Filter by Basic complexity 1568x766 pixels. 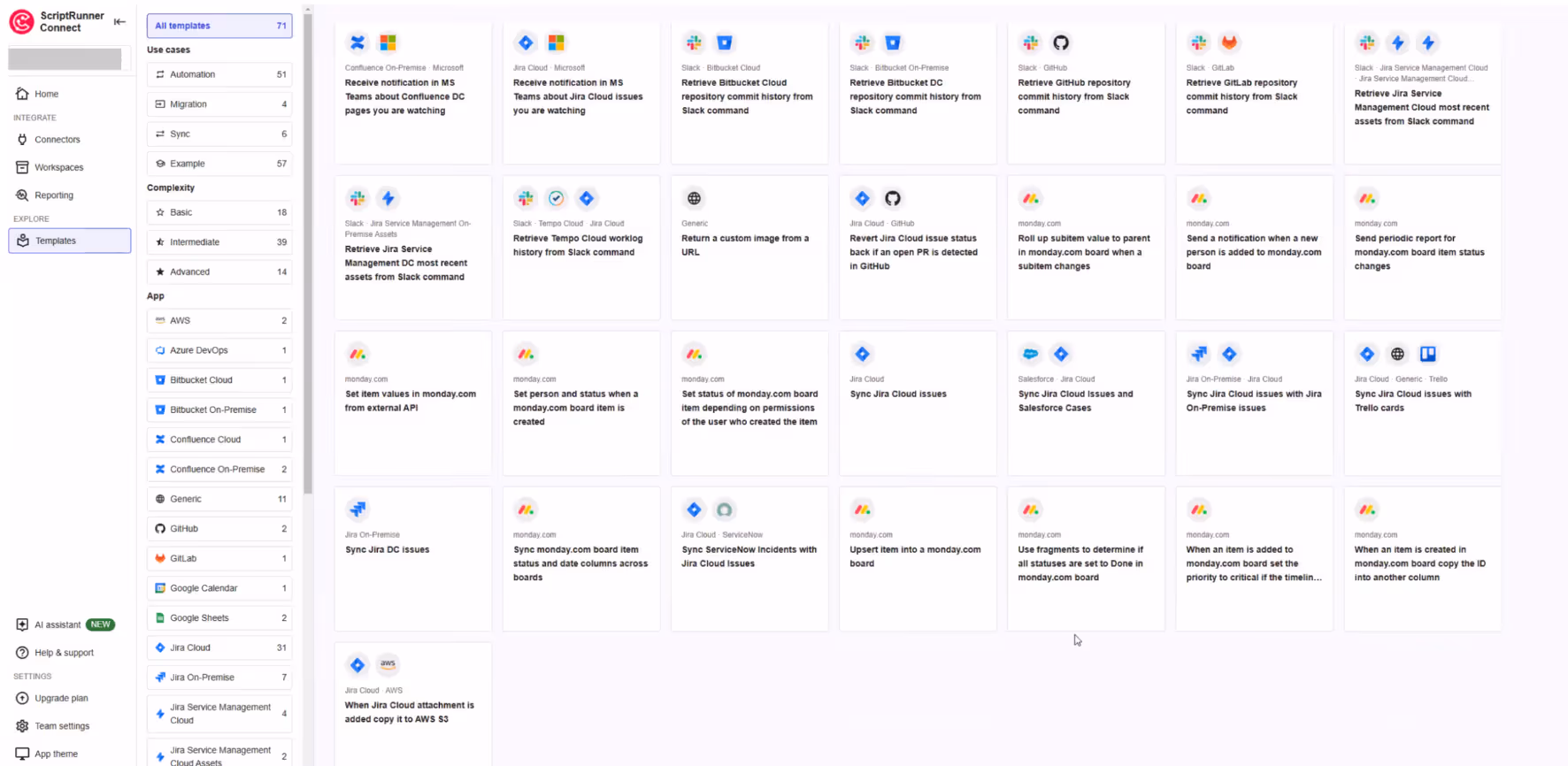(x=219, y=212)
